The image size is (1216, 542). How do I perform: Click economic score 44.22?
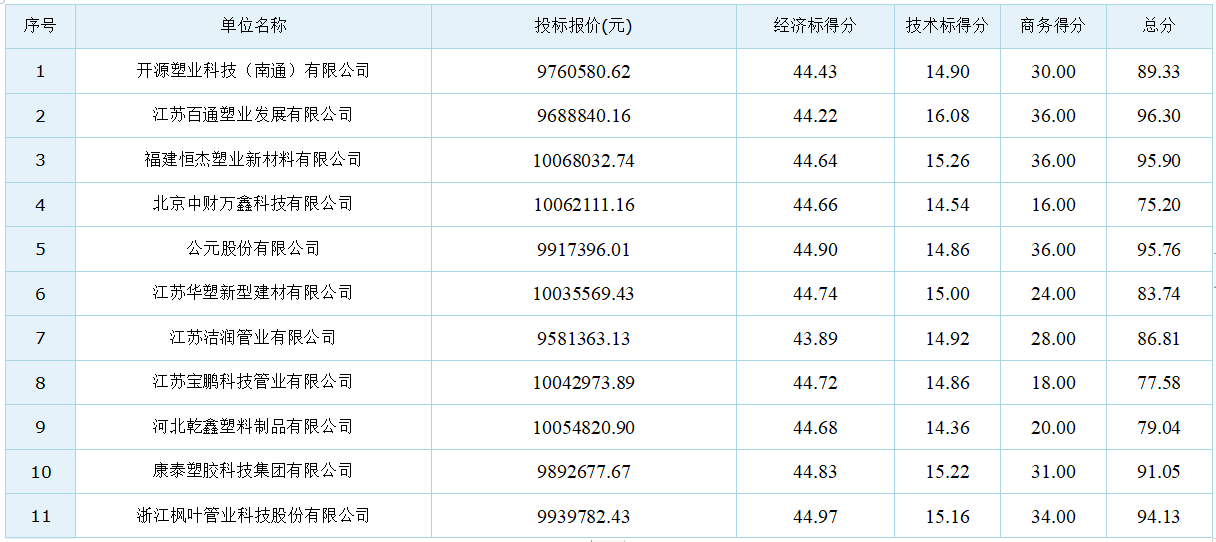click(x=815, y=116)
